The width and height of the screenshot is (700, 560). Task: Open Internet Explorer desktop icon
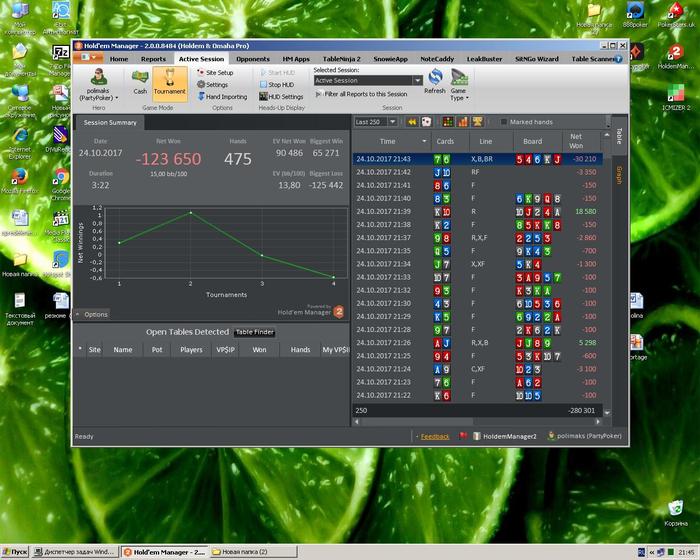19,143
